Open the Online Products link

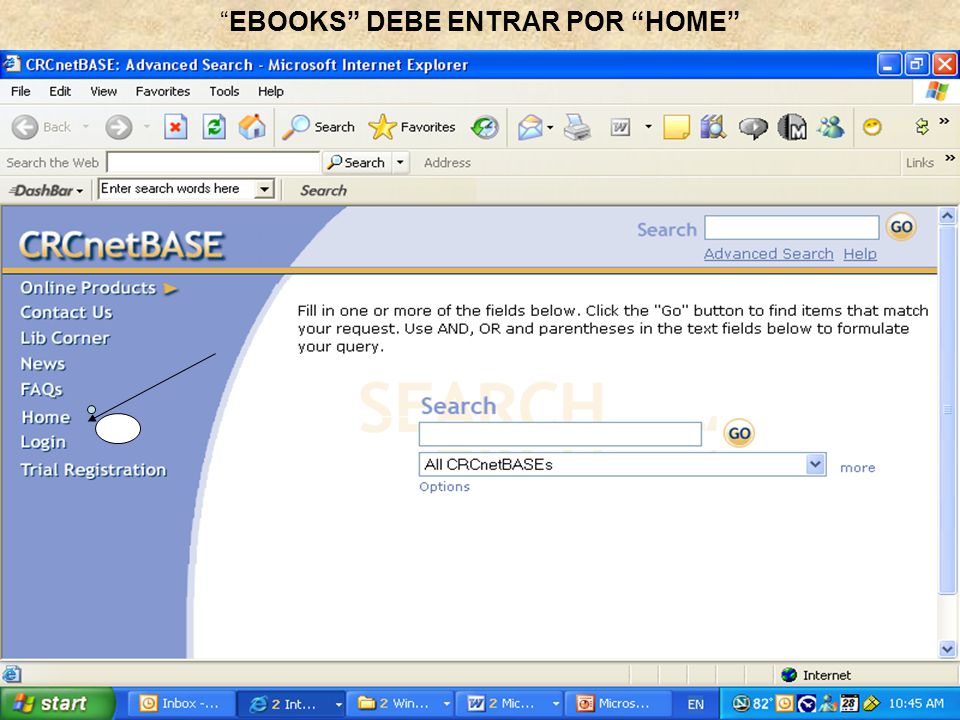click(88, 288)
